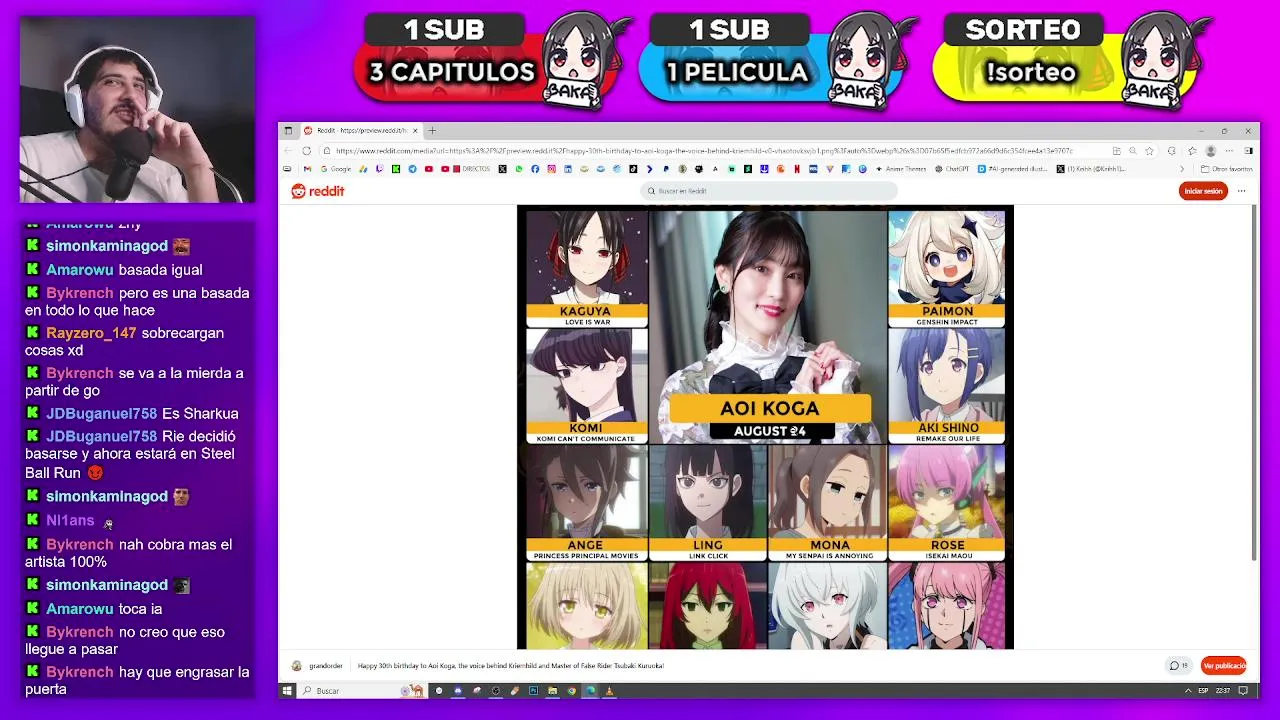Click the Komi character thumbnail
The width and height of the screenshot is (1280, 720).
point(587,385)
